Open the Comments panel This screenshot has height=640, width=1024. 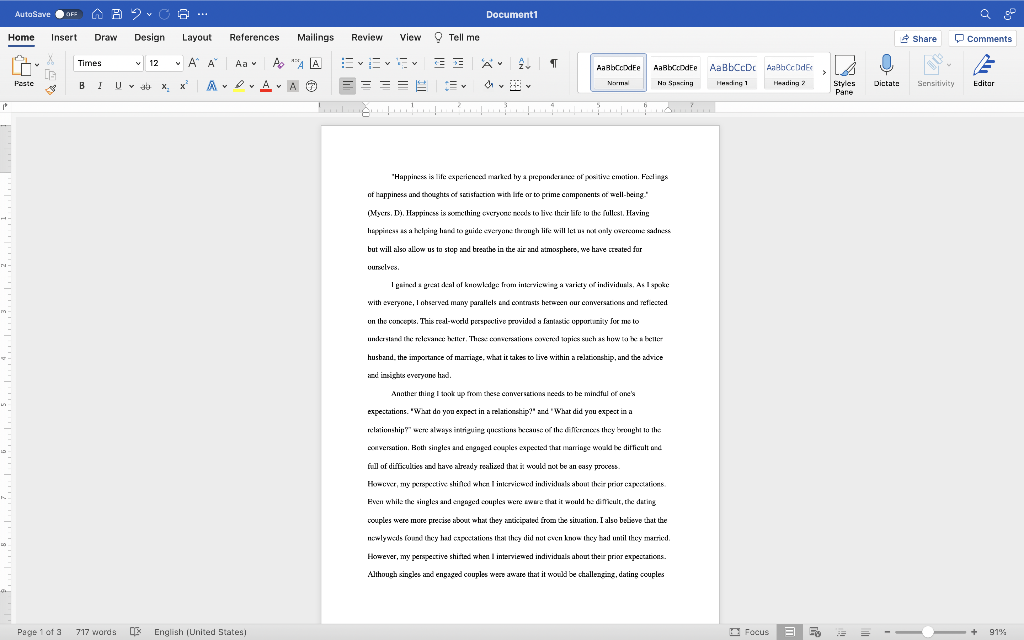[x=982, y=37]
